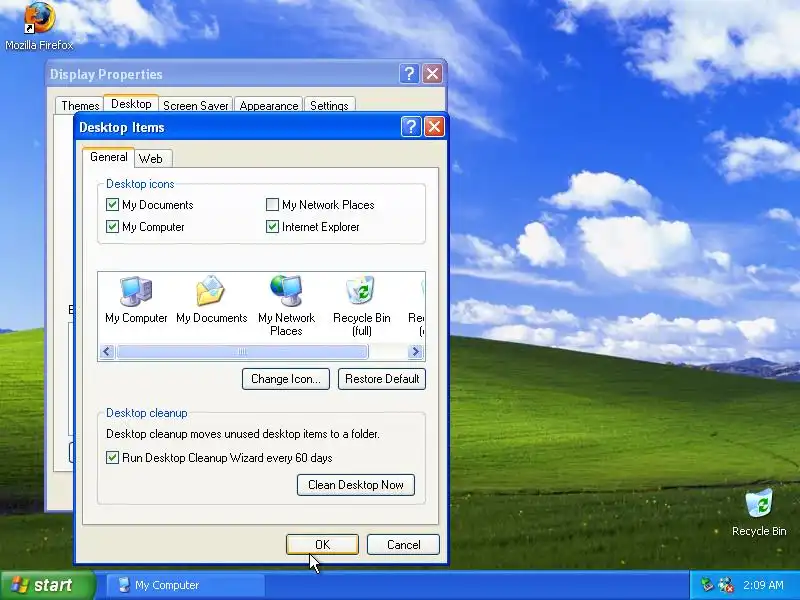Viewport: 800px width, 600px height.
Task: Open the Start menu
Action: point(48,585)
